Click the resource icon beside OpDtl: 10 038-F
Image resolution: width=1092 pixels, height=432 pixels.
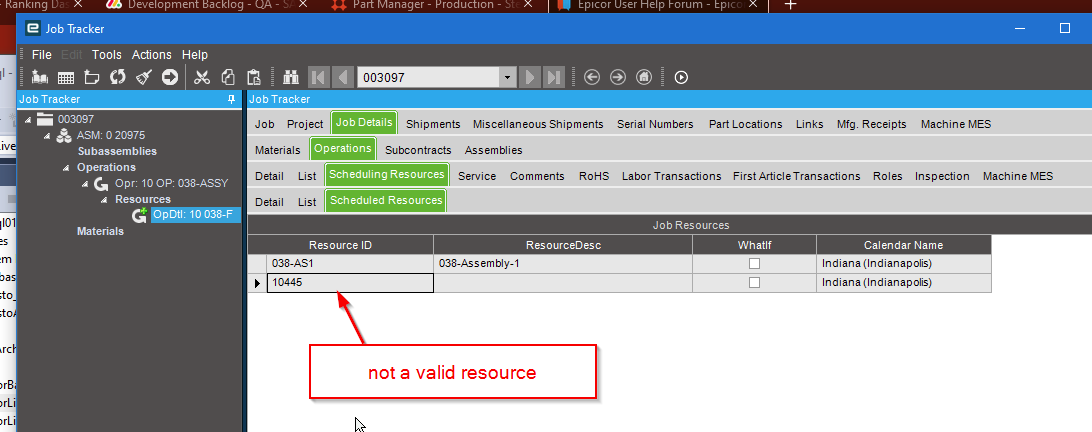141,215
